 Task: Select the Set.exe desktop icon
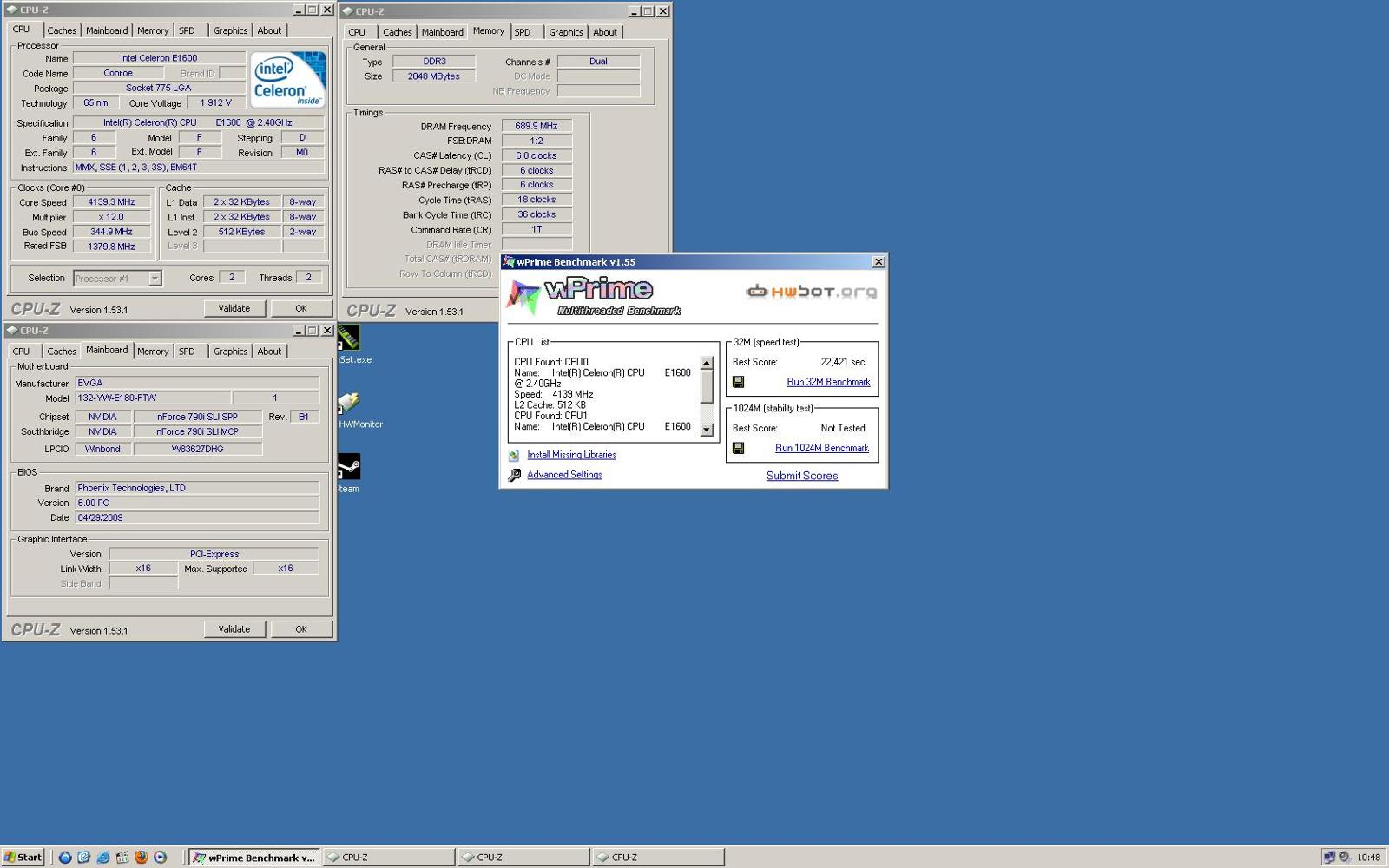(349, 337)
